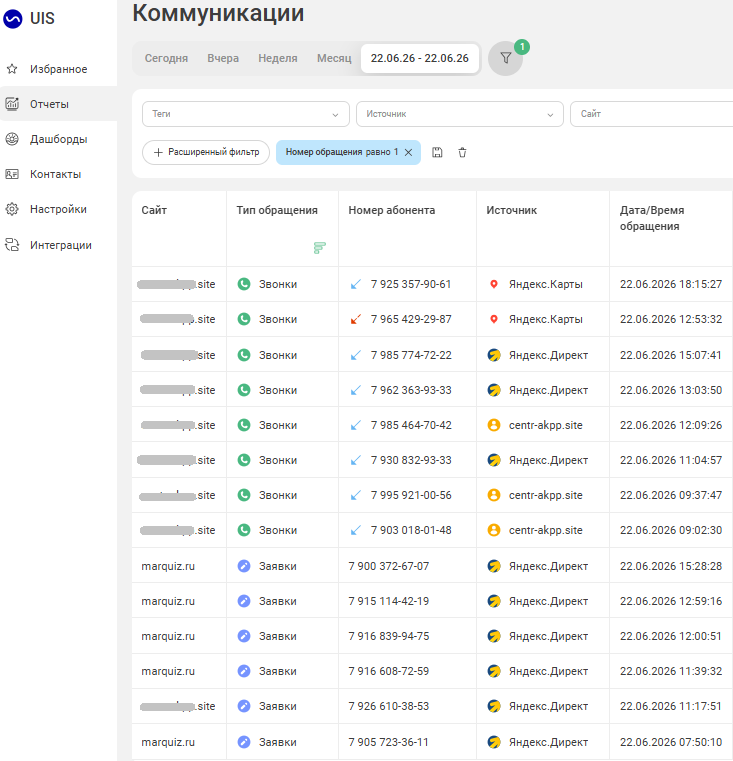The height and width of the screenshot is (761, 733).
Task: Click marquiz.ru in the 15:28:28 row
Action: [x=168, y=566]
